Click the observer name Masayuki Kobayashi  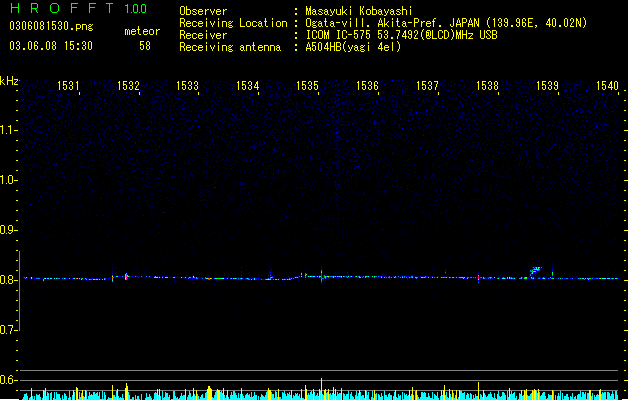tap(359, 11)
